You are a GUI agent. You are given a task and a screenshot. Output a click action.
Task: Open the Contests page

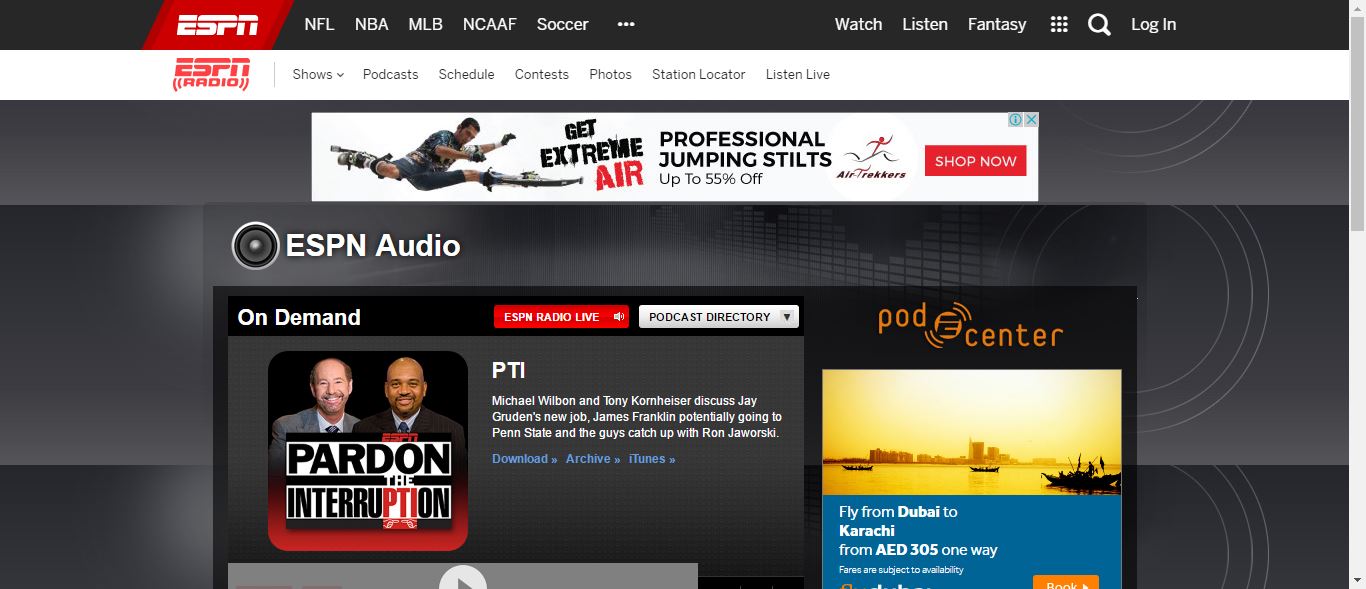pos(542,74)
